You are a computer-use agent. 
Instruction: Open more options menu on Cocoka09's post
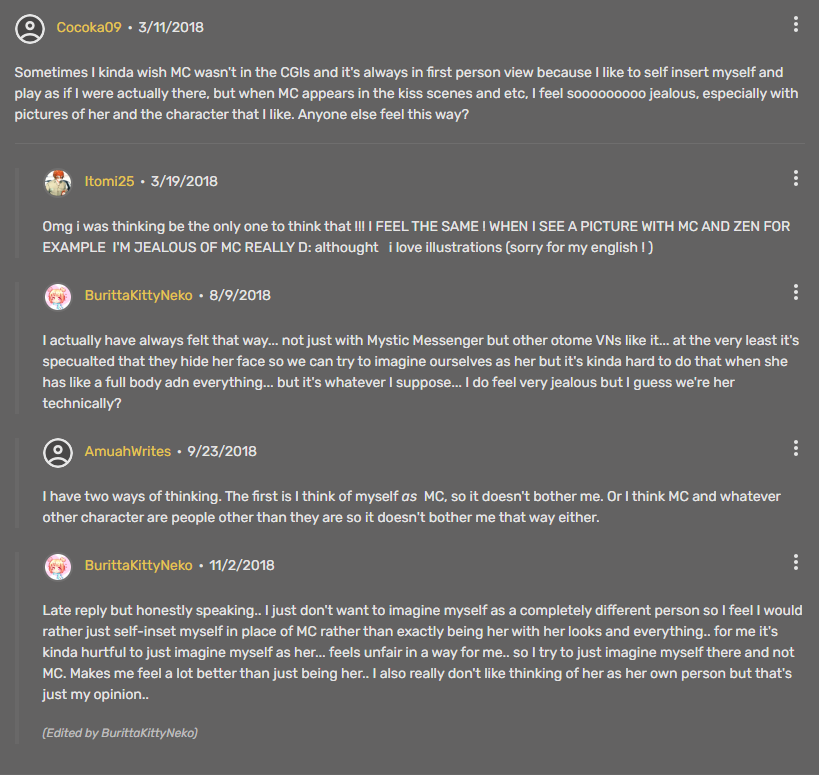(x=795, y=24)
